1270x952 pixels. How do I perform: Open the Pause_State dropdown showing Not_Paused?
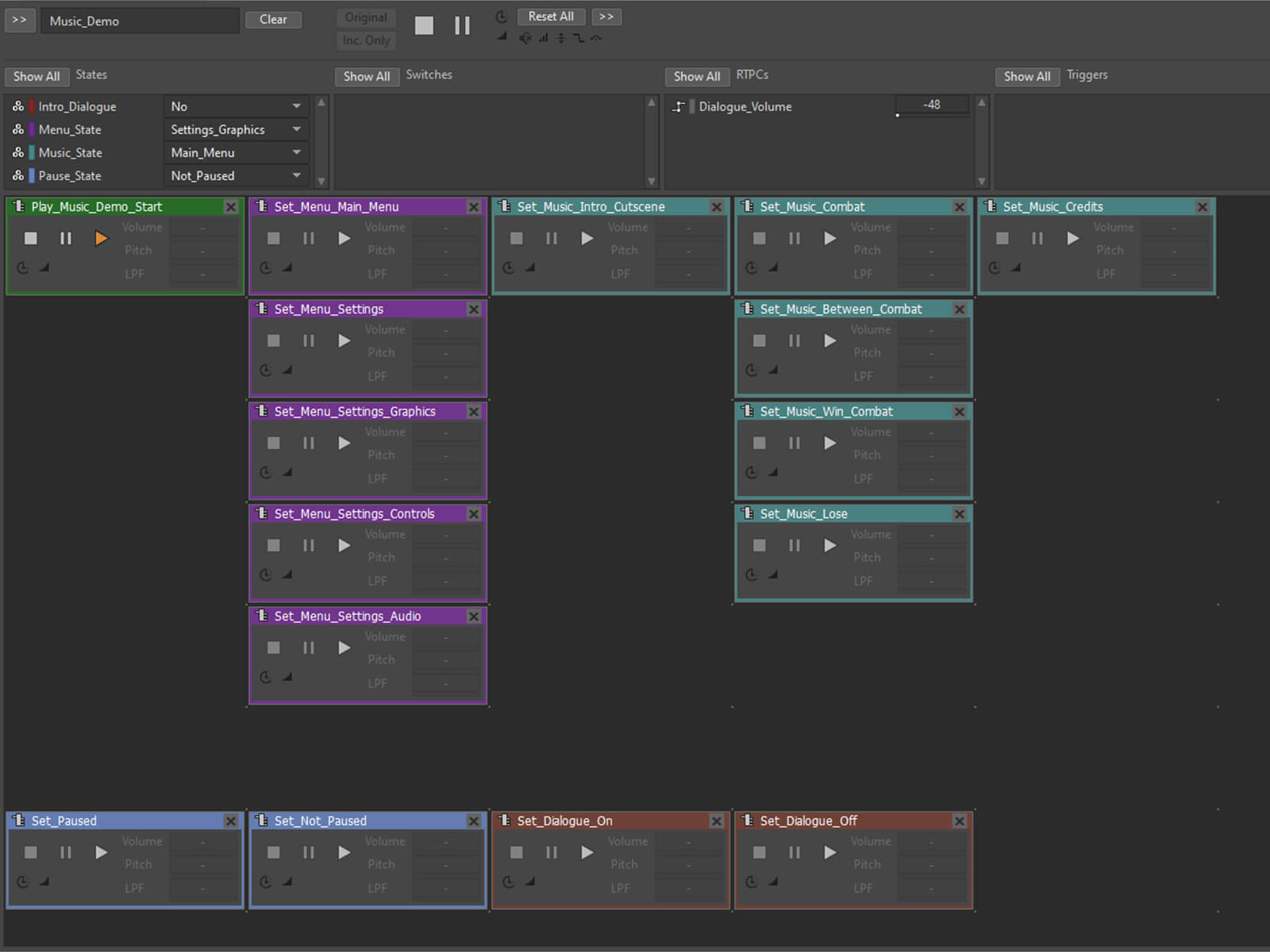(x=236, y=175)
